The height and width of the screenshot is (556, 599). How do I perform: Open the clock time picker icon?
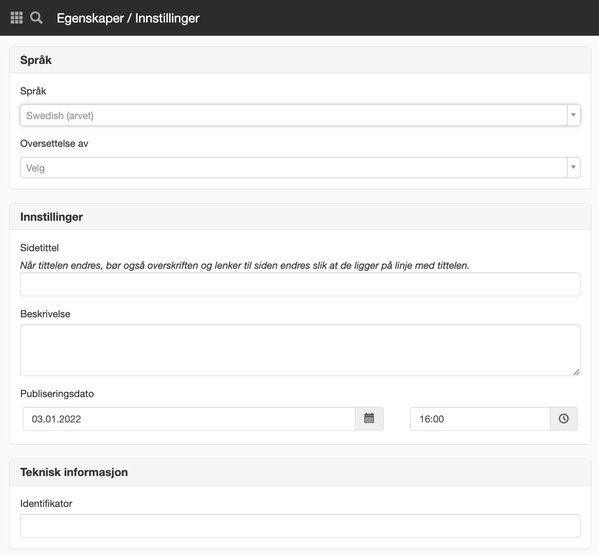coord(563,419)
